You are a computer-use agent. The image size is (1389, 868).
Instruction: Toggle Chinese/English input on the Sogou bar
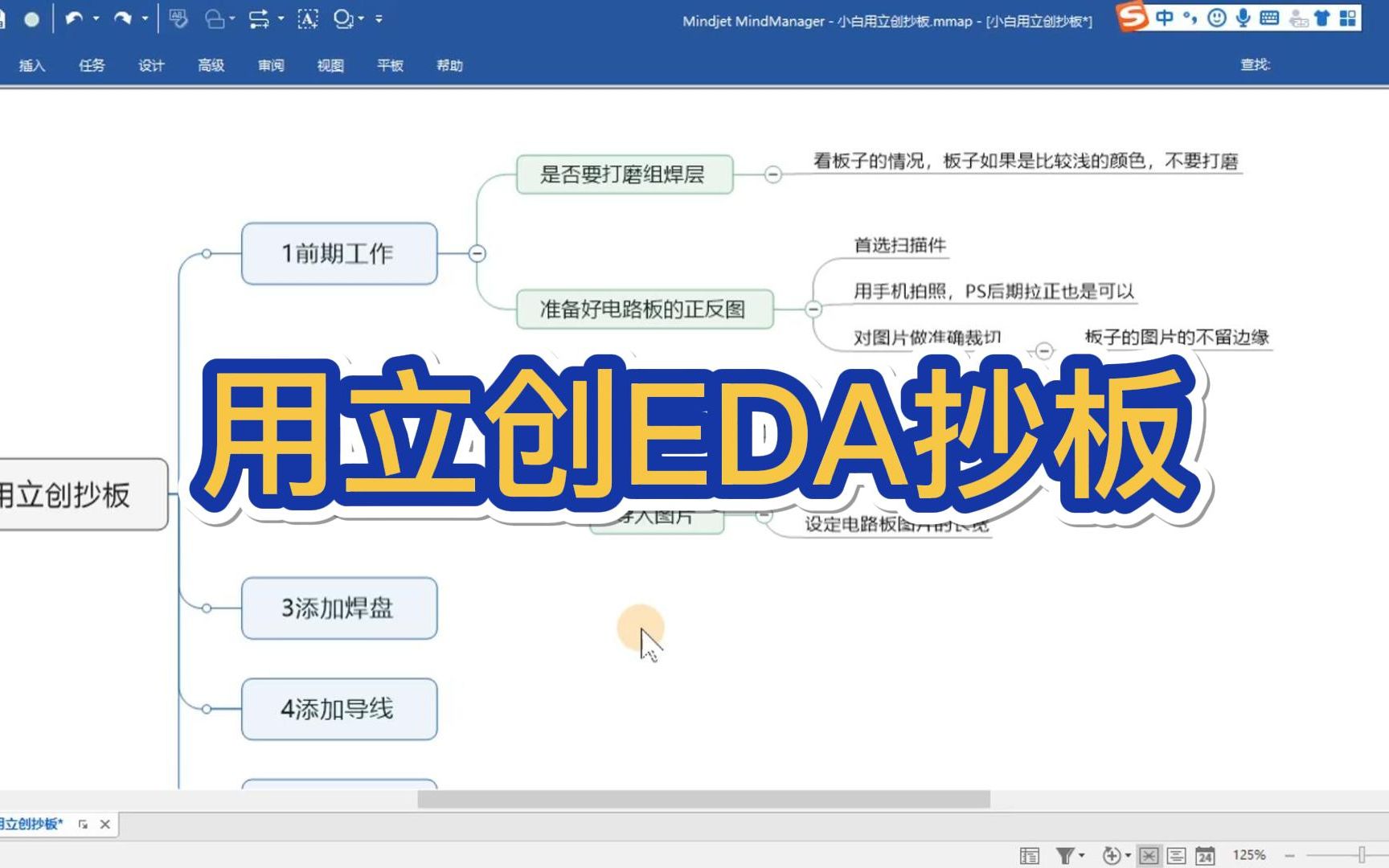tap(1165, 18)
